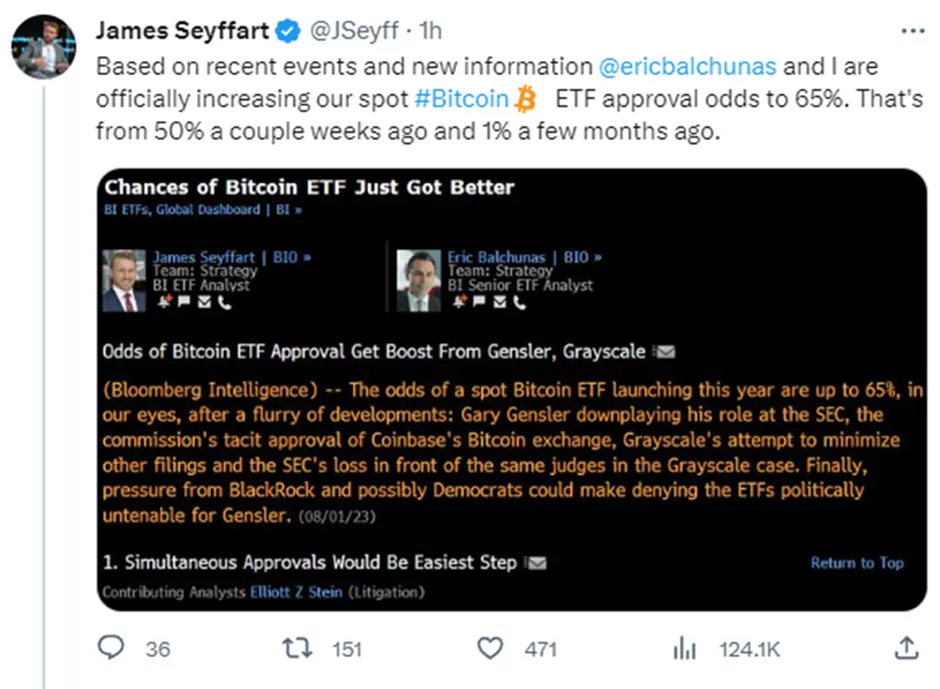
Task: Click the phone icon under James Seyffart
Action: 223,303
